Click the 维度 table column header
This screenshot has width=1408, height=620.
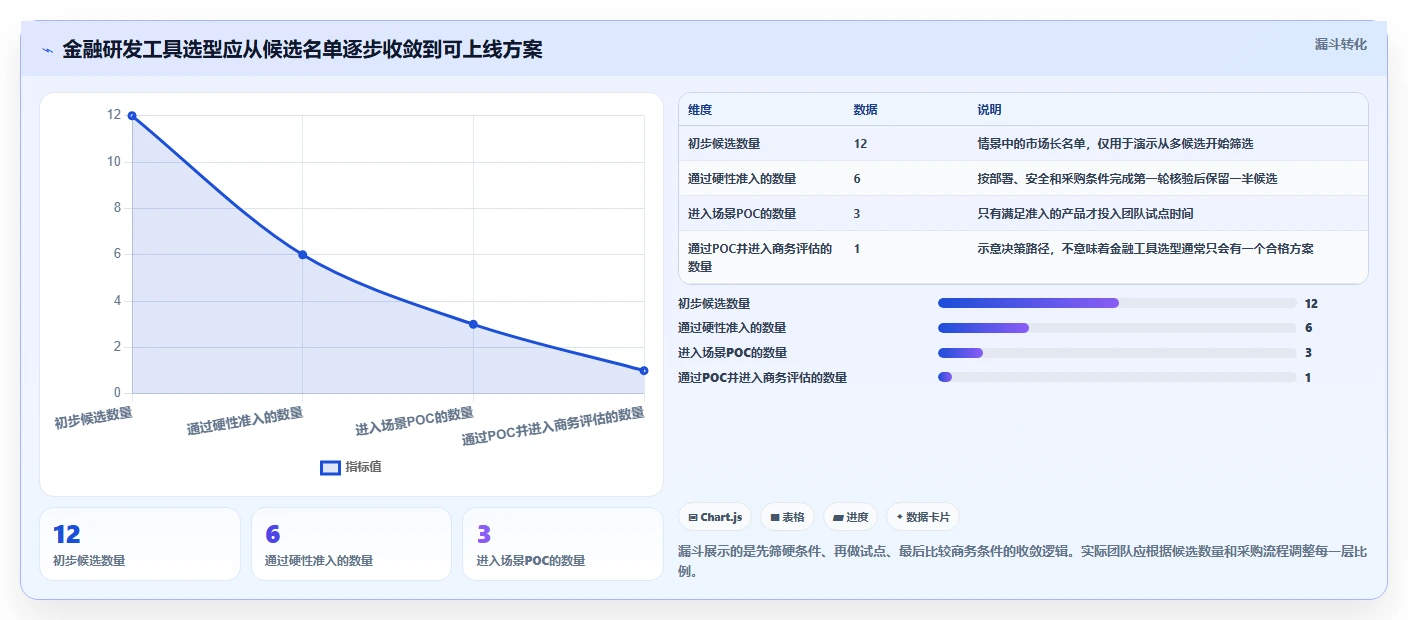coord(700,110)
